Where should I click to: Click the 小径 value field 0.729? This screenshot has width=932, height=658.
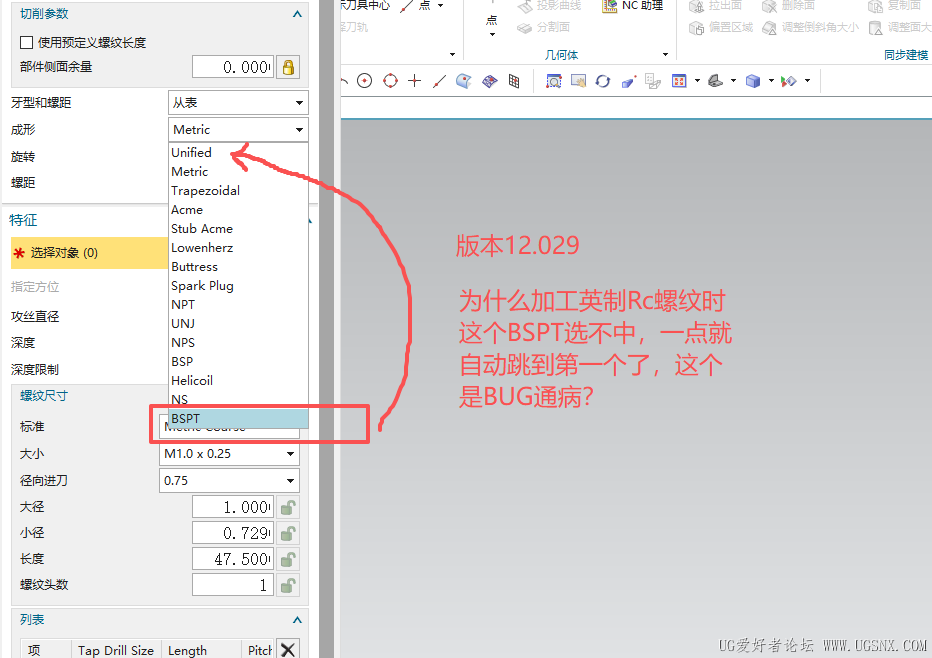tap(233, 533)
